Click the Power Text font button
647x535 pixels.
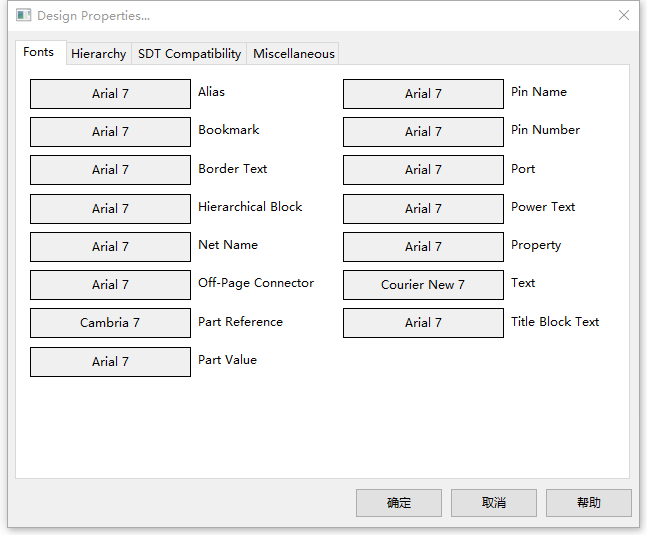click(x=423, y=209)
